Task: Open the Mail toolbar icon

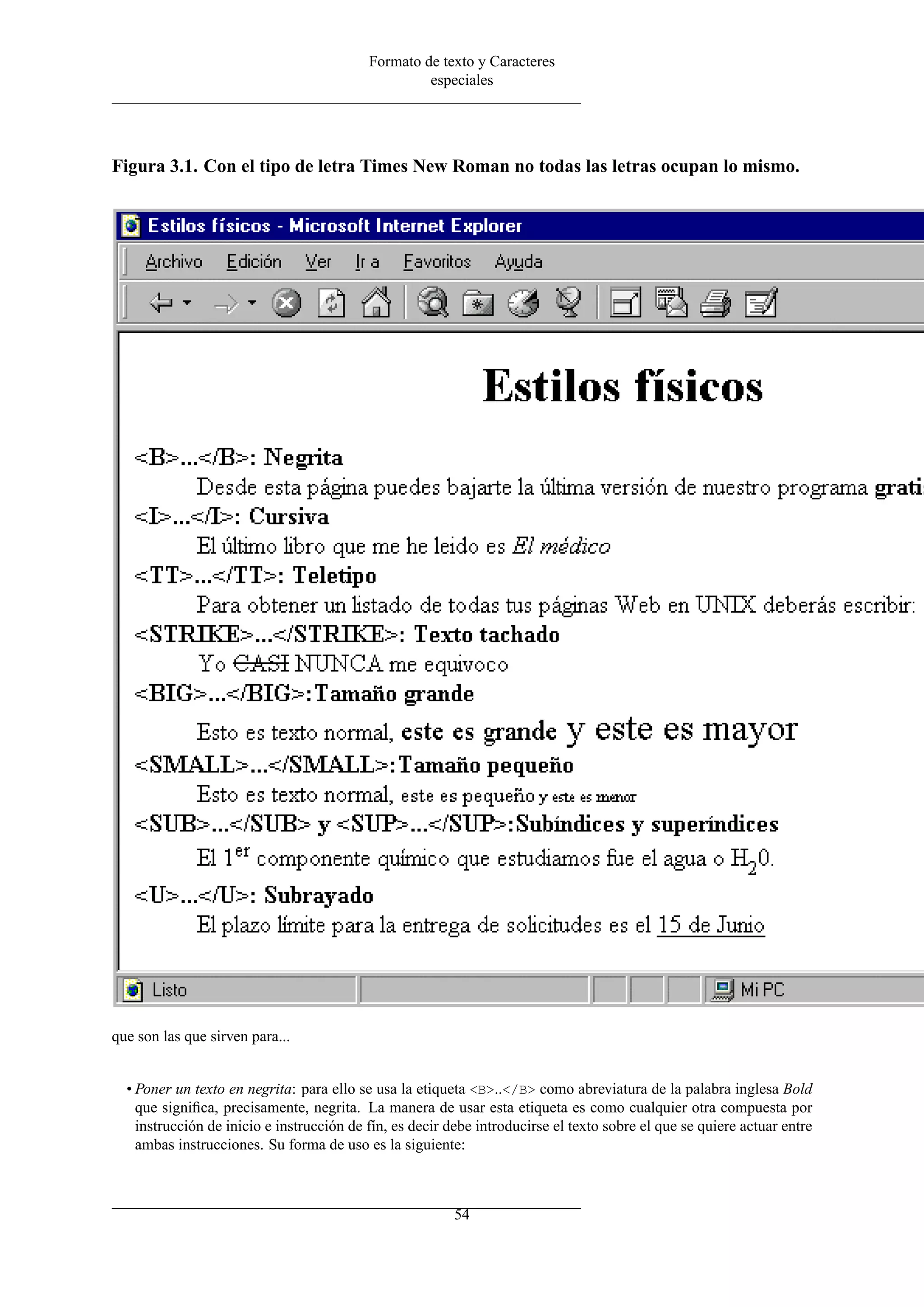Action: (671, 302)
